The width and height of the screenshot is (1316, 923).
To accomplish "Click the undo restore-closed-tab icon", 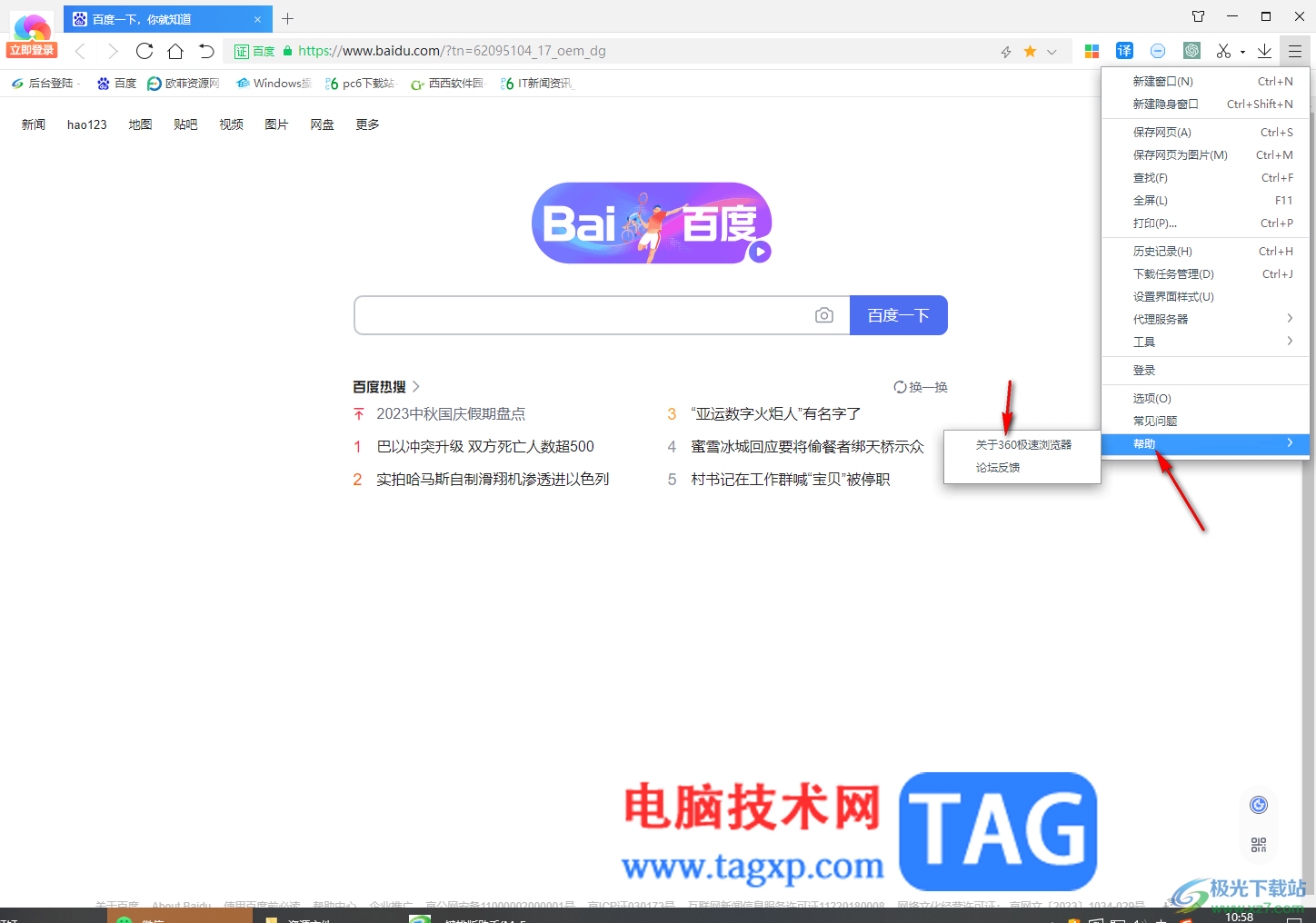I will pyautogui.click(x=206, y=51).
